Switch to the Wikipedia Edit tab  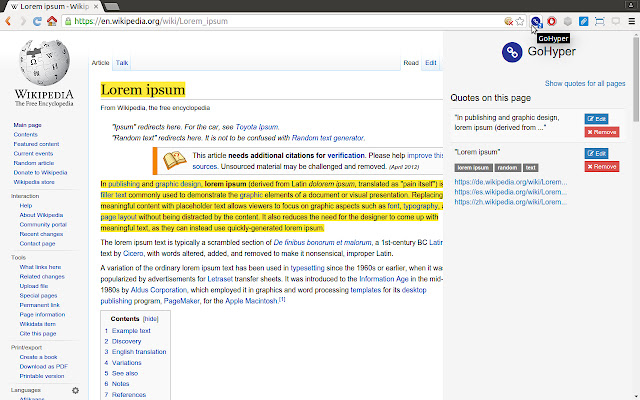pos(431,63)
